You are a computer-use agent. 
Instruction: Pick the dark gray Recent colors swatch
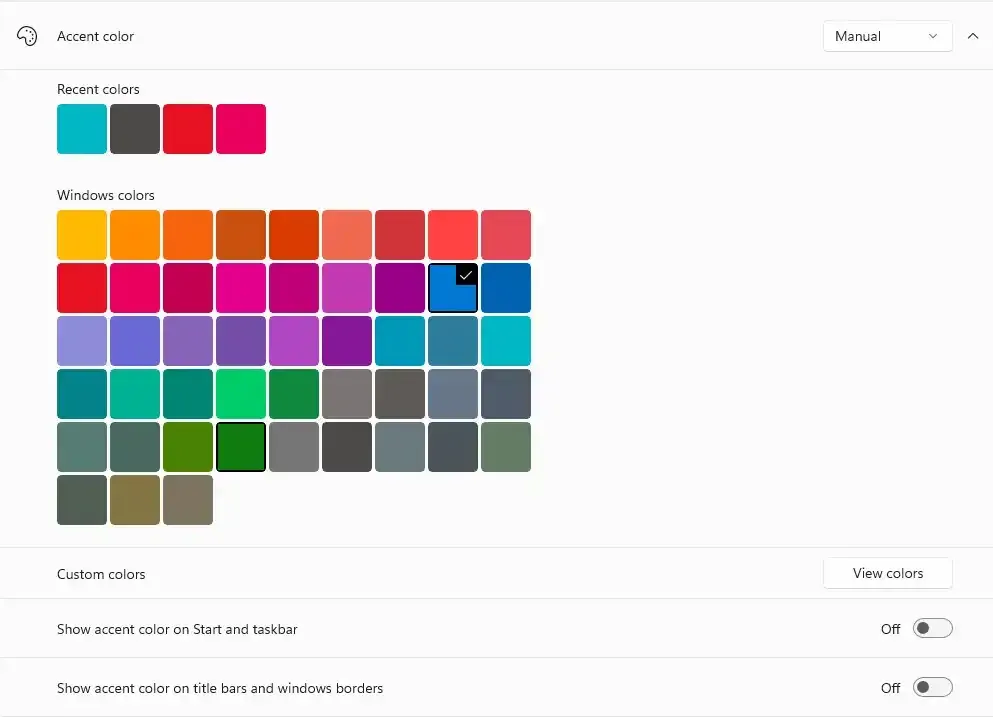click(135, 129)
